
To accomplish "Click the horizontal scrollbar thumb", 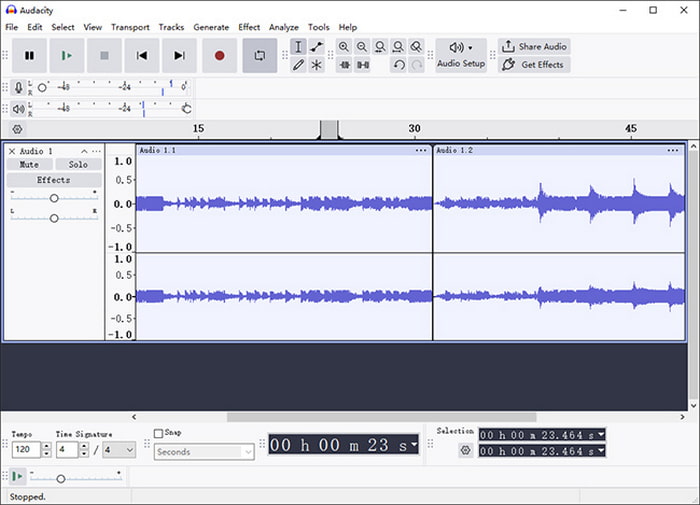I will pos(382,417).
